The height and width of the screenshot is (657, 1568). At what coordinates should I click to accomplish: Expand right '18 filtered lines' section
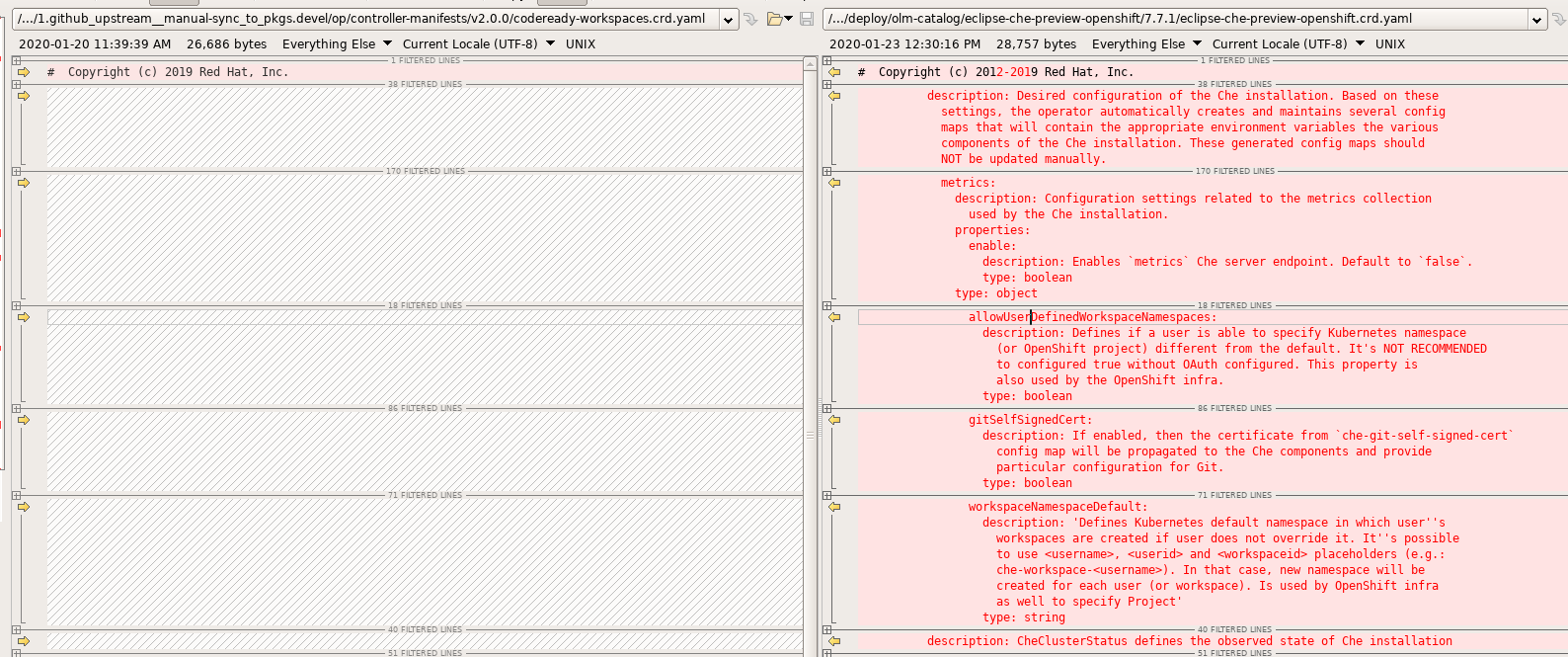pos(826,305)
